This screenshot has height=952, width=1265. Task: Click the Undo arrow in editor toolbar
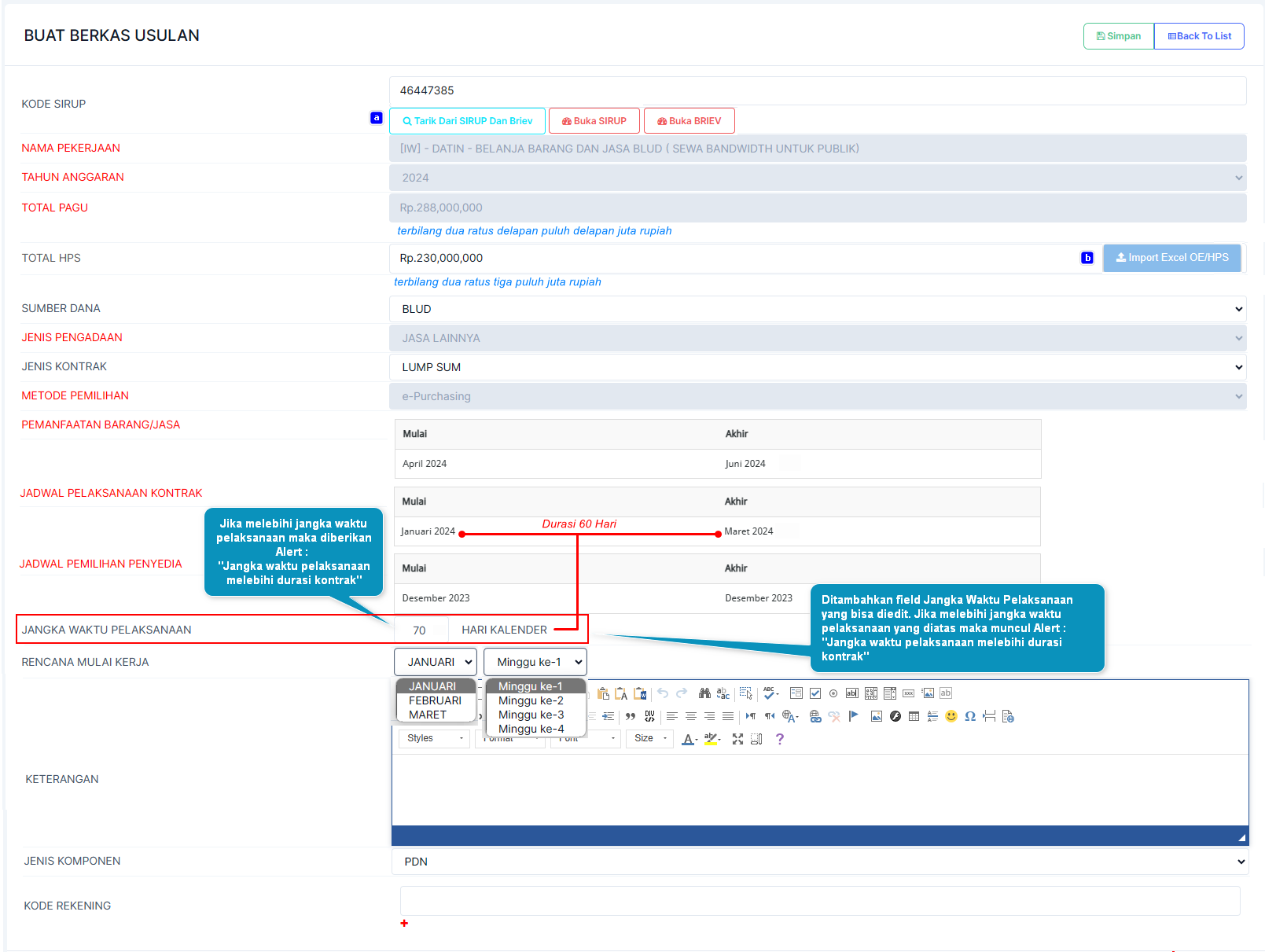click(663, 693)
